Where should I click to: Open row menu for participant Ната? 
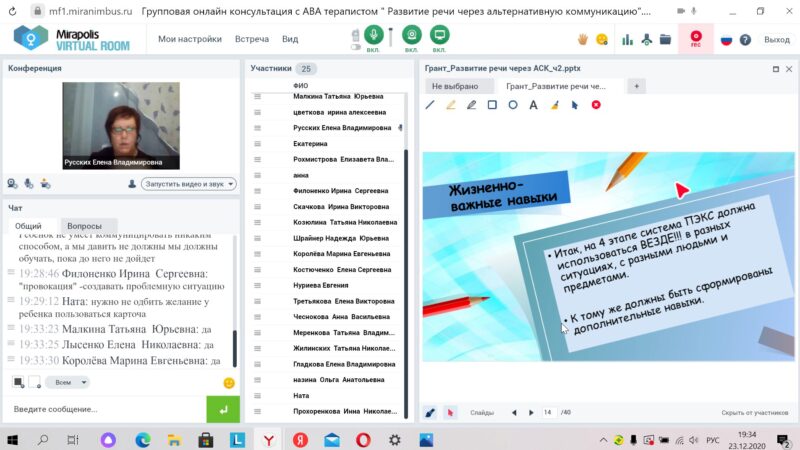point(257,395)
